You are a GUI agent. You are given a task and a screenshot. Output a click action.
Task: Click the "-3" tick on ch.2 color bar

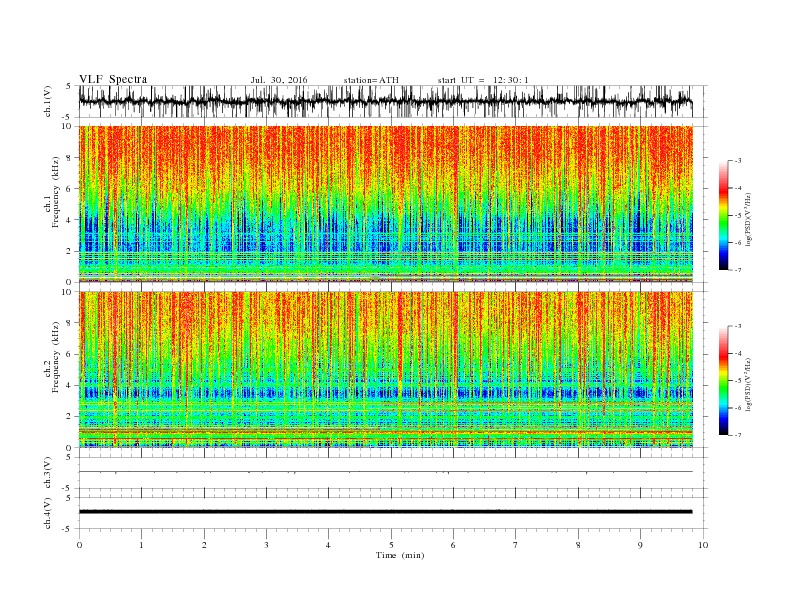pyautogui.click(x=738, y=326)
